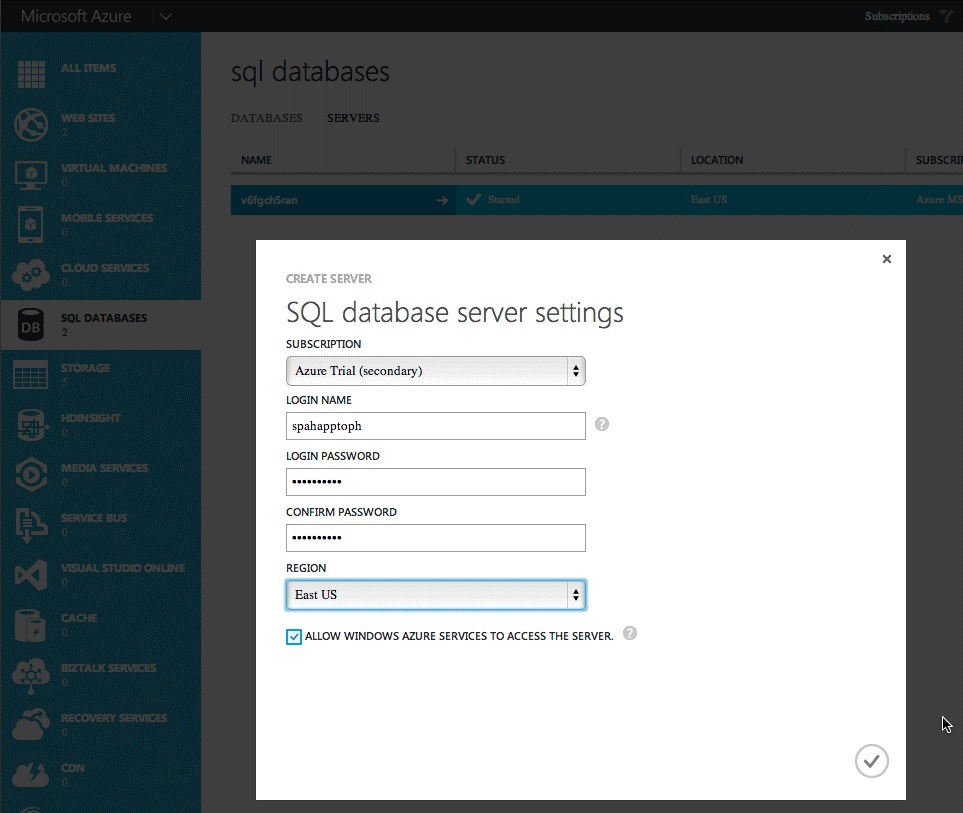This screenshot has height=813, width=963.
Task: Expand the Microsoft Azure title chevron
Action: [166, 16]
